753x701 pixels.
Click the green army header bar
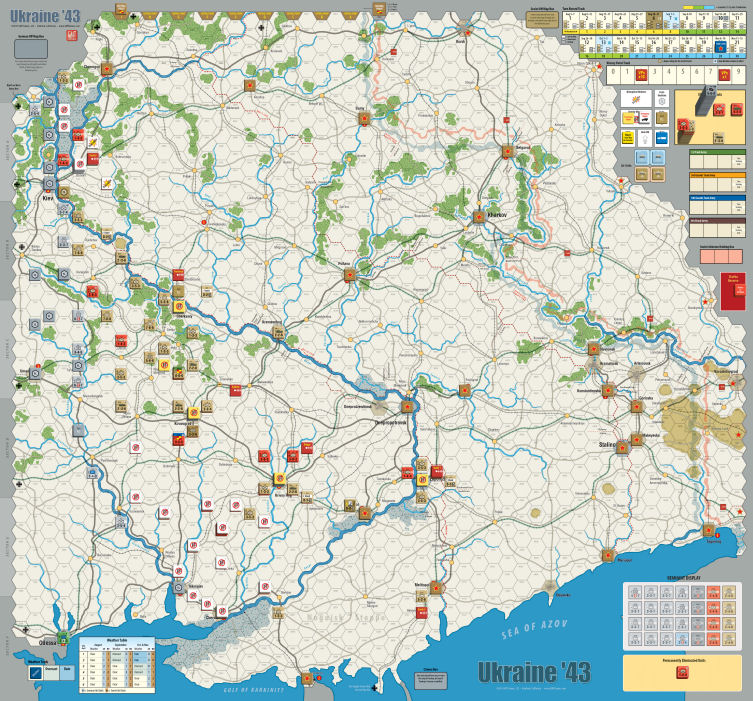(717, 152)
